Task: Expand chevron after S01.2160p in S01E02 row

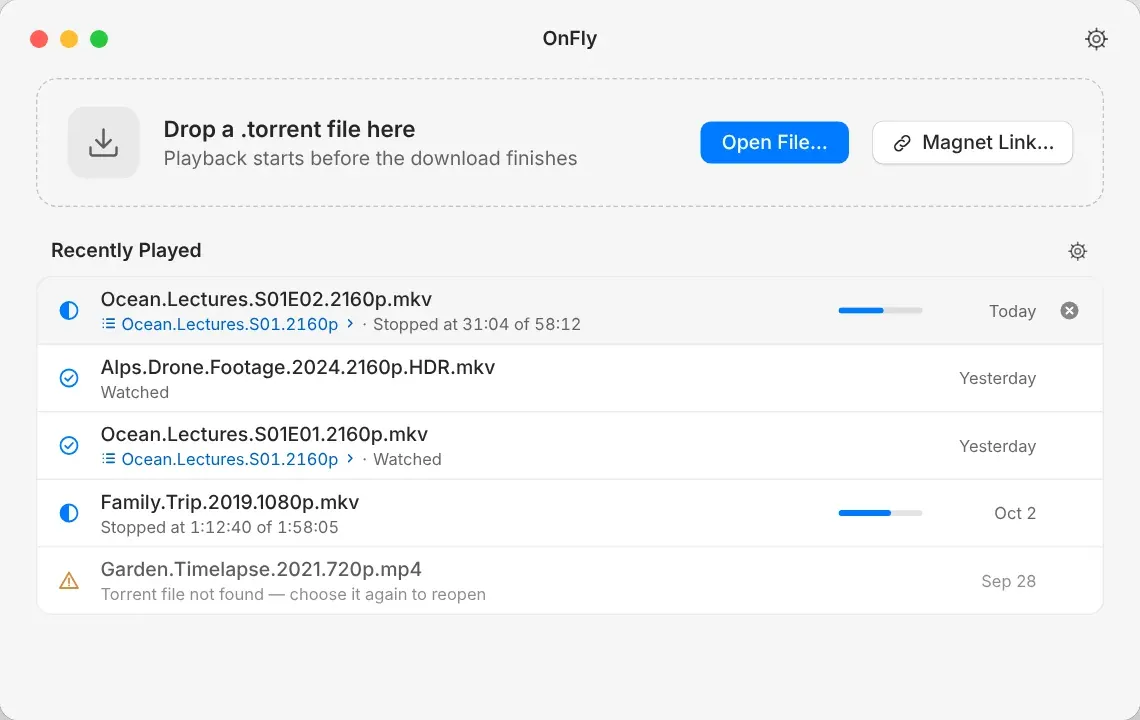Action: pyautogui.click(x=350, y=324)
